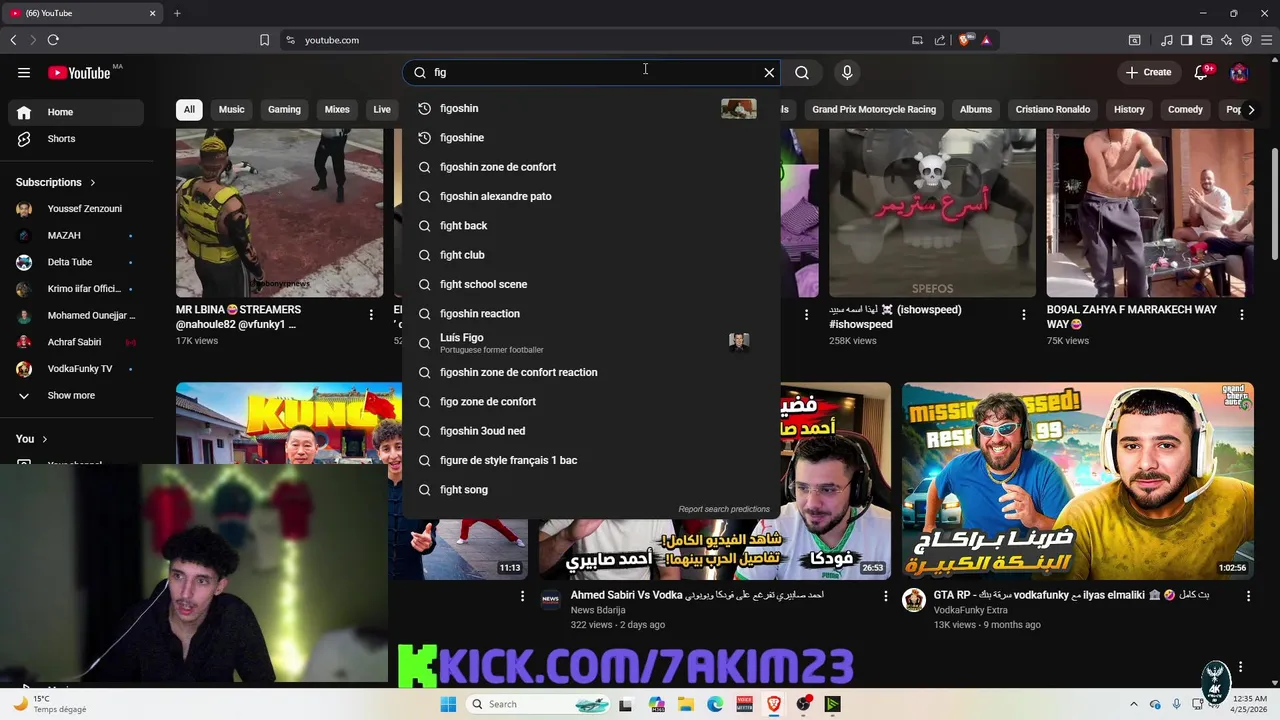The width and height of the screenshot is (1280, 720).
Task: Open Brave Wallet icon
Action: click(x=1206, y=40)
